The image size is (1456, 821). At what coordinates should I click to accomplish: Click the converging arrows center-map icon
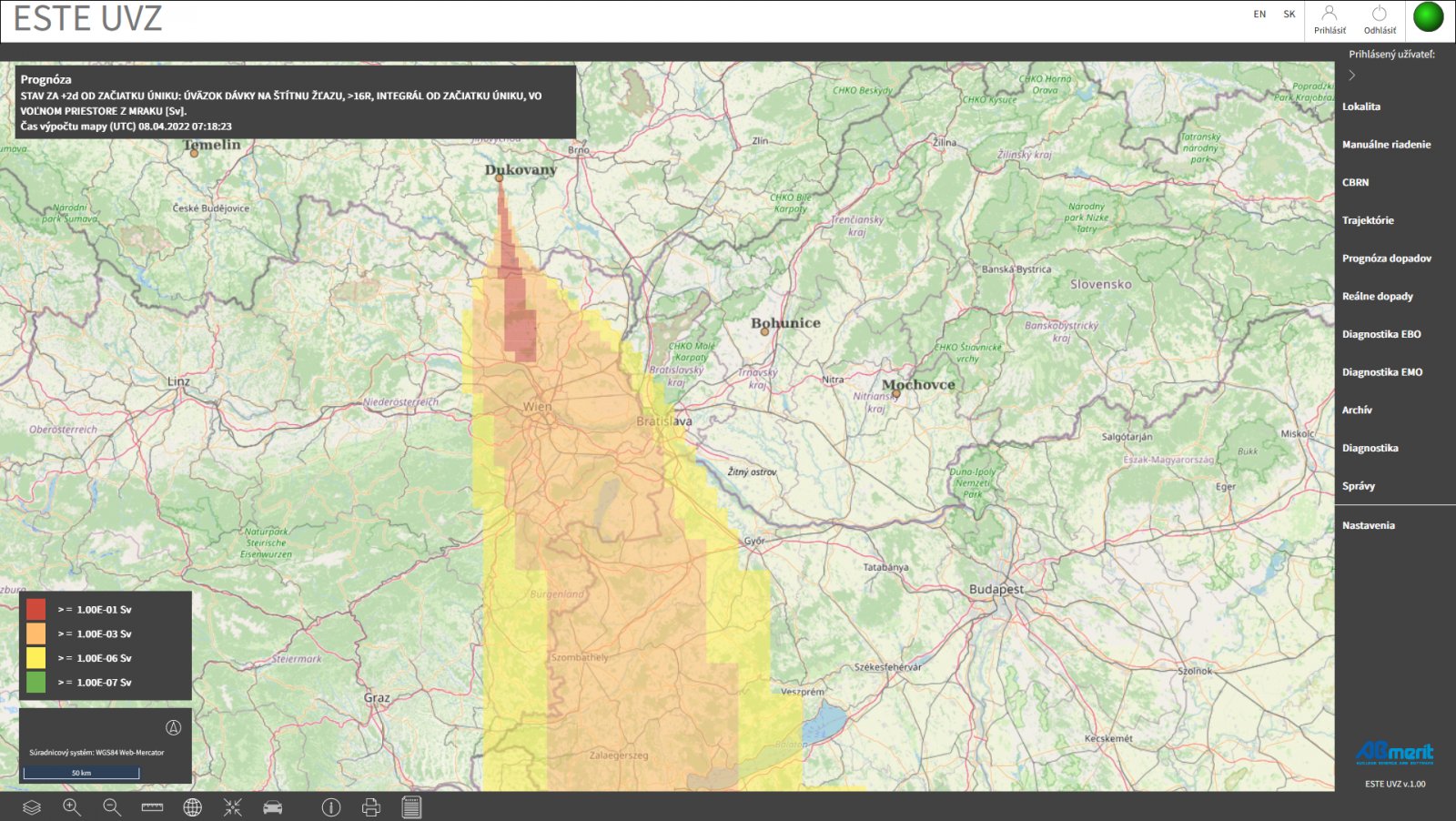pos(233,807)
